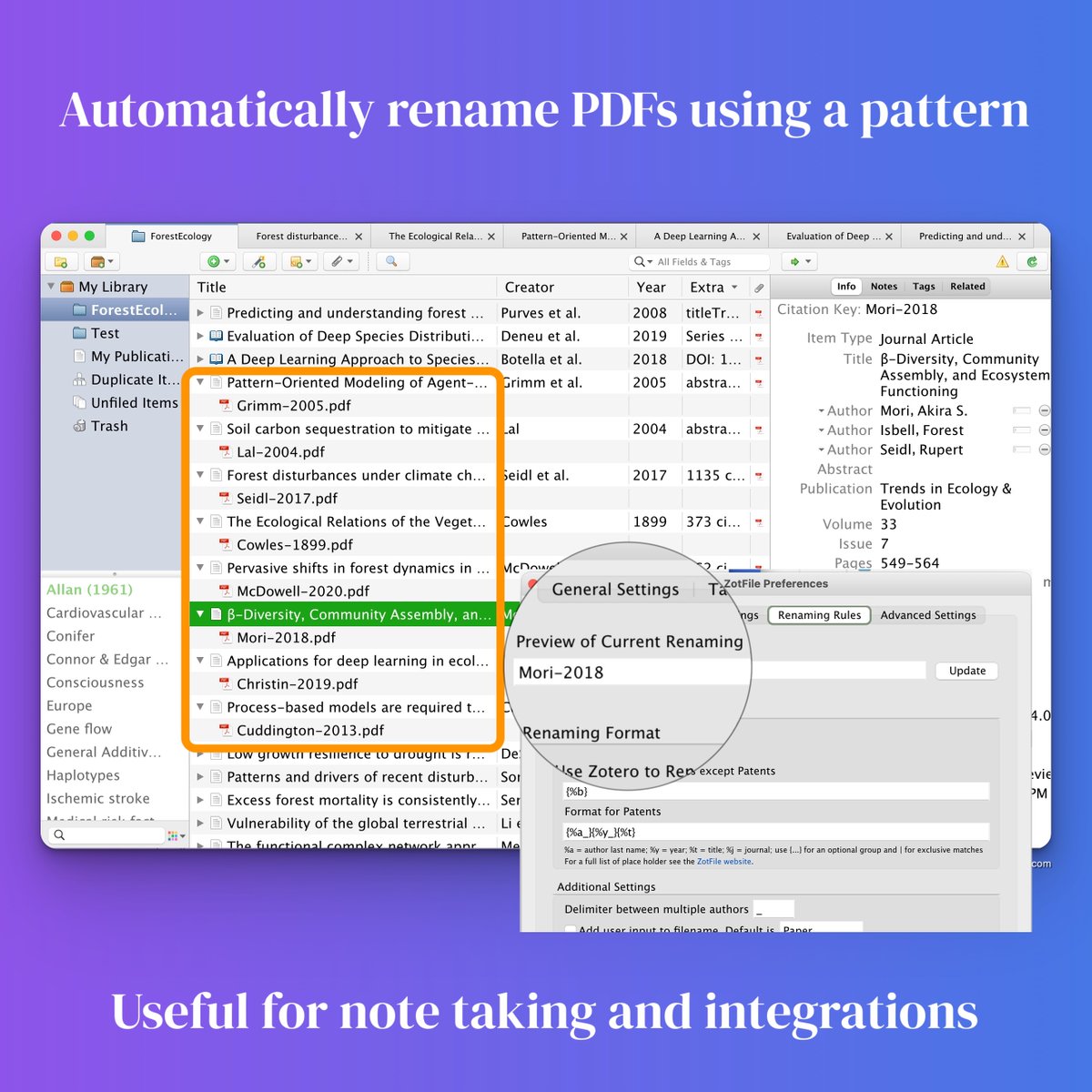Click PDF icon of Grimm-2005.pdf
Viewport: 1092px width, 1092px height.
pyautogui.click(x=225, y=406)
